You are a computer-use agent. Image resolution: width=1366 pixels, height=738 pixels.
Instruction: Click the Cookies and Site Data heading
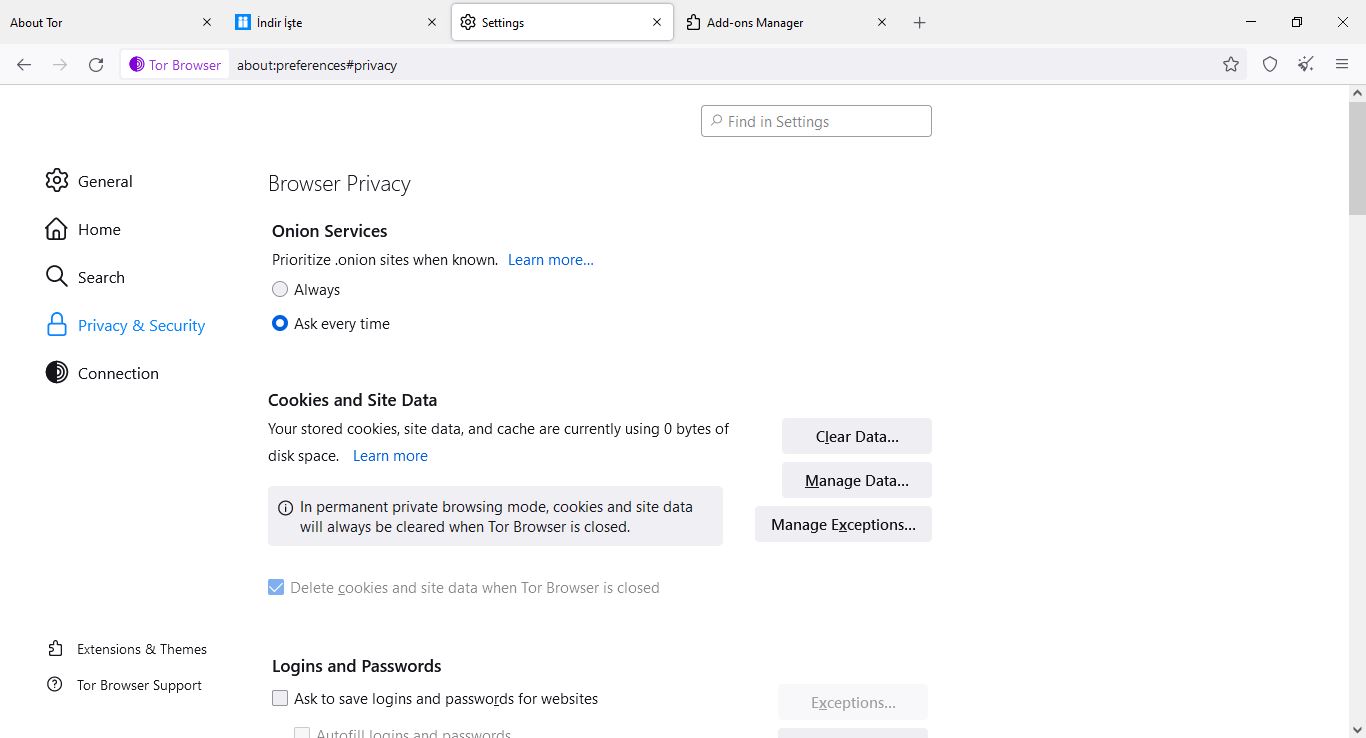352,400
